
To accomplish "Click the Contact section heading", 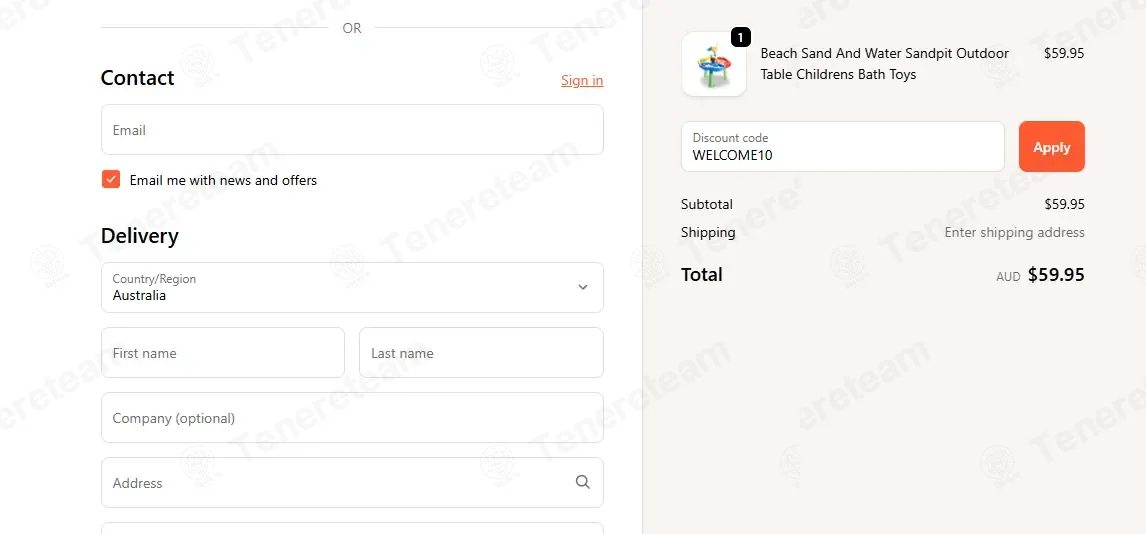I will (x=137, y=78).
